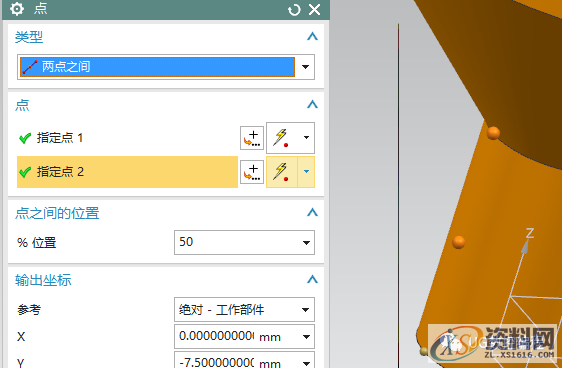
Task: Open snap point options for 指定点 1
Action: click(306, 138)
